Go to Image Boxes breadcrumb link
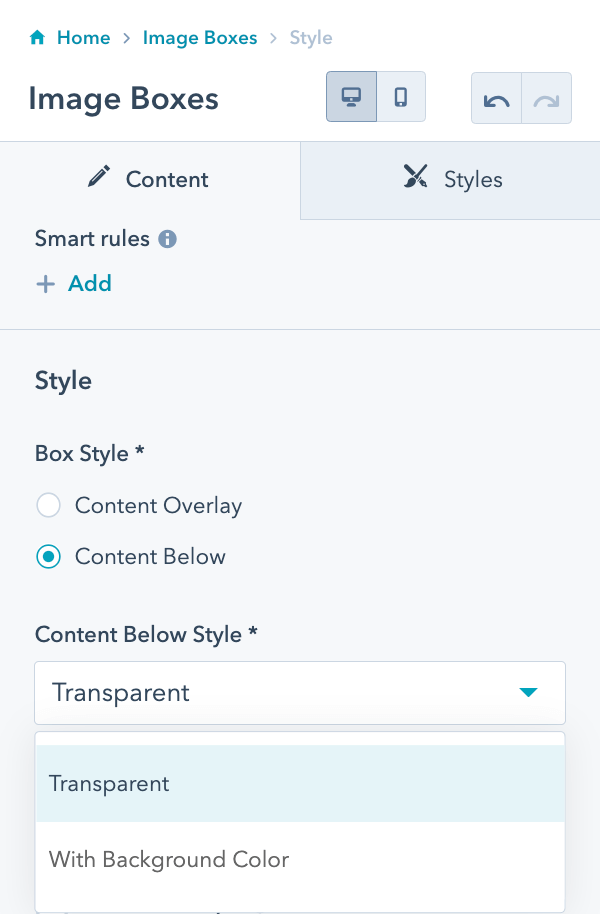Viewport: 600px width, 914px height. pyautogui.click(x=200, y=38)
